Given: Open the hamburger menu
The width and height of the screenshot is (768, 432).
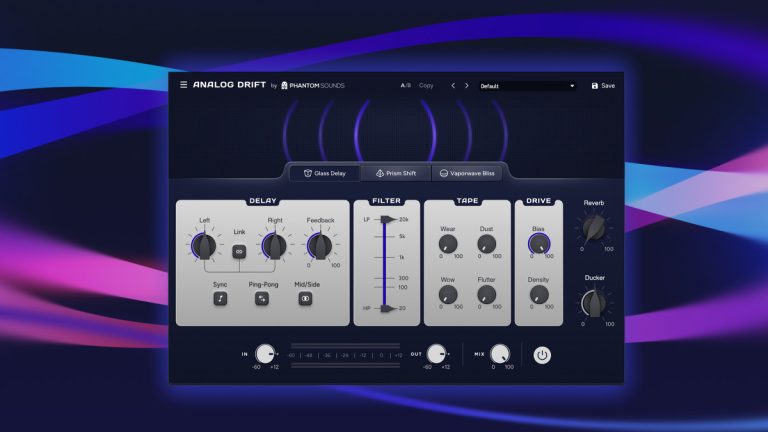Looking at the screenshot, I should [x=183, y=85].
